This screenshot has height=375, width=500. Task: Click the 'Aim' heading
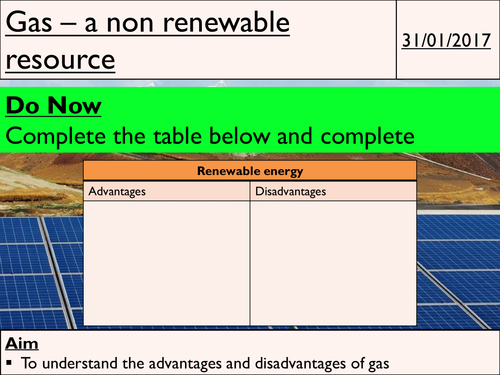[x=22, y=344]
